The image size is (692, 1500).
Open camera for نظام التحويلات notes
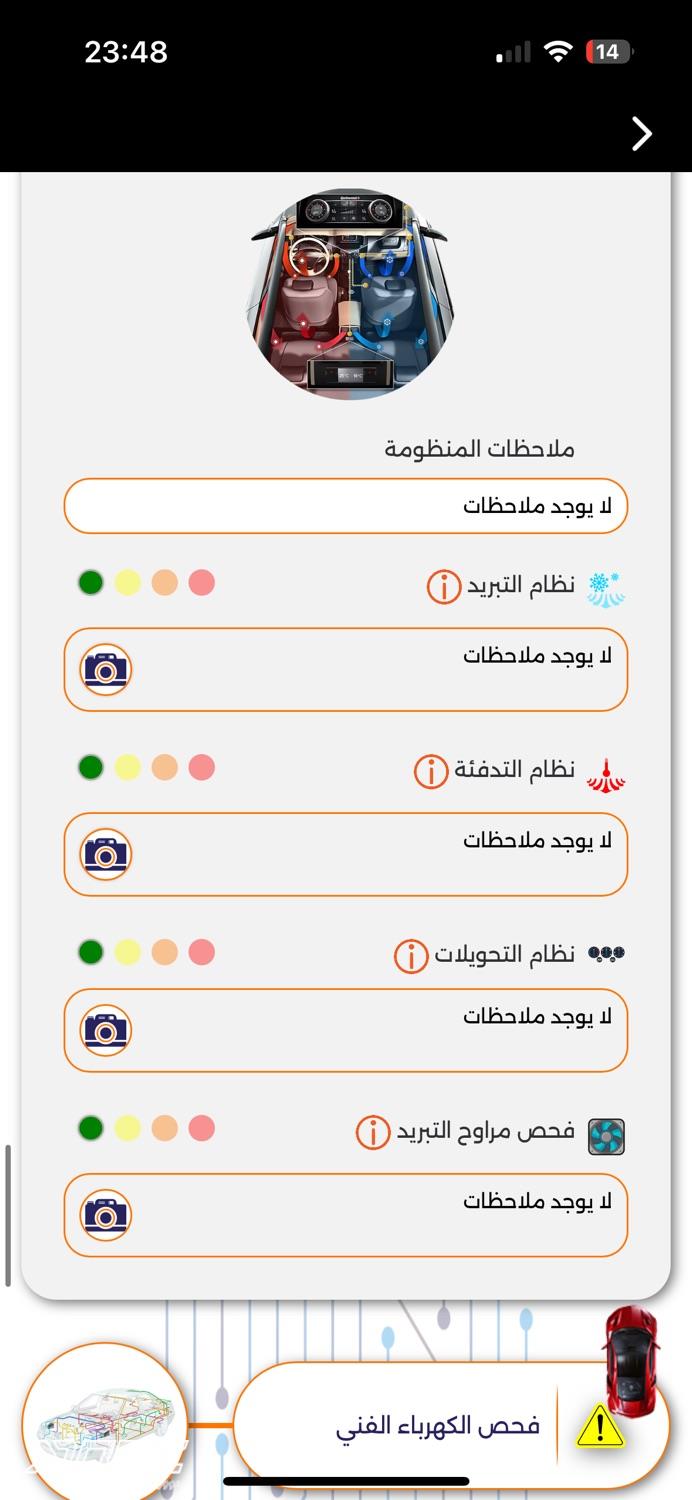pos(106,1030)
